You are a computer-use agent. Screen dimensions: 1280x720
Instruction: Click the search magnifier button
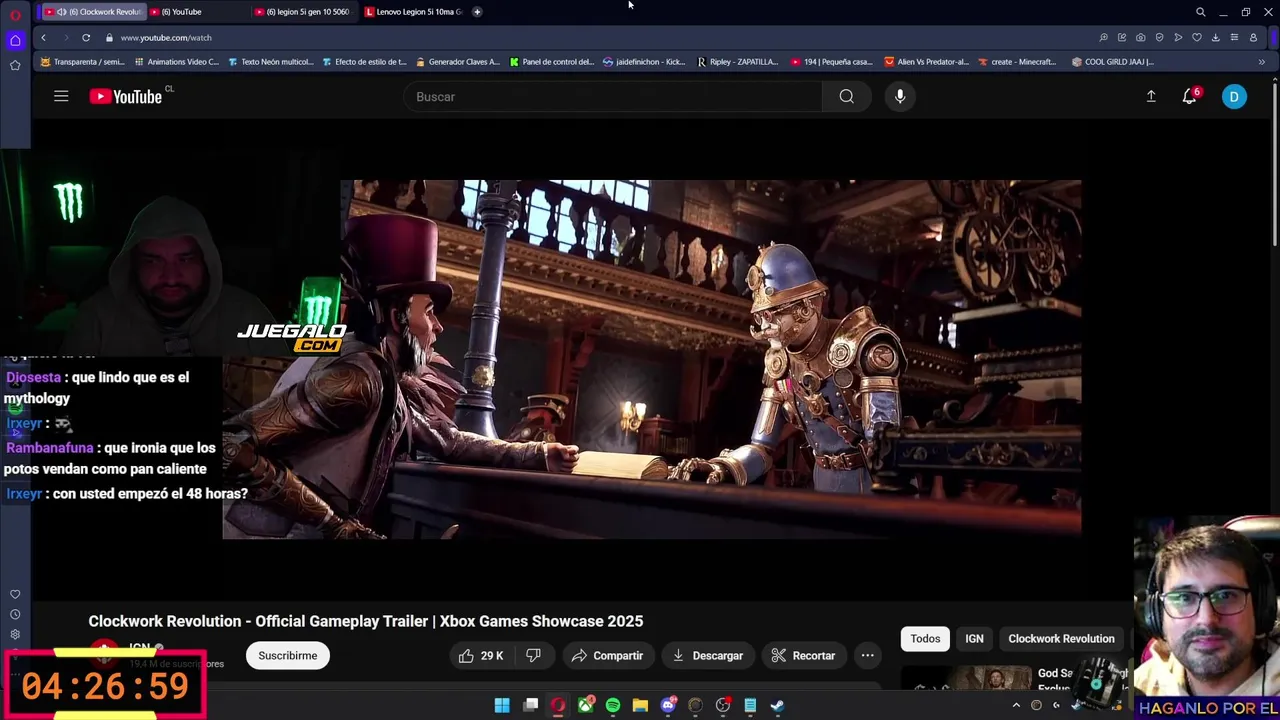(x=847, y=96)
